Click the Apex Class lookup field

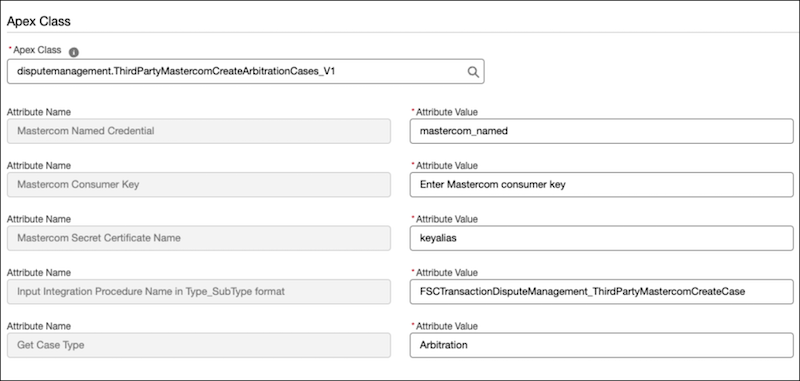tap(245, 71)
